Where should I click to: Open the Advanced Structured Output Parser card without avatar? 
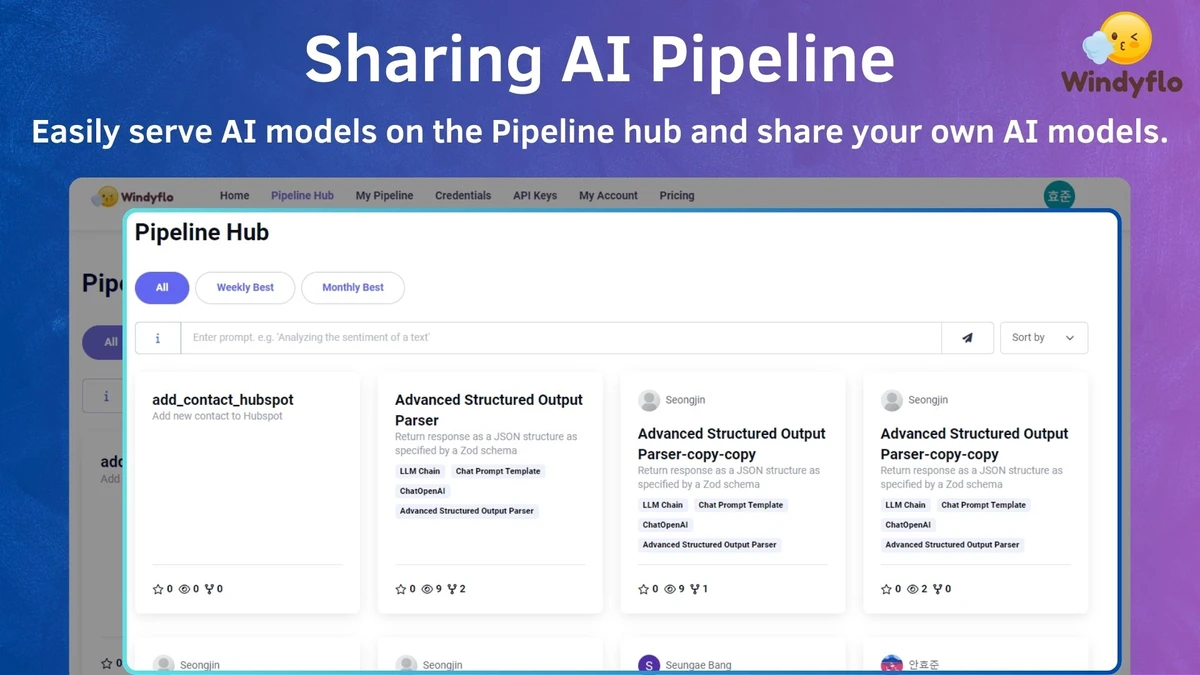coord(489,410)
